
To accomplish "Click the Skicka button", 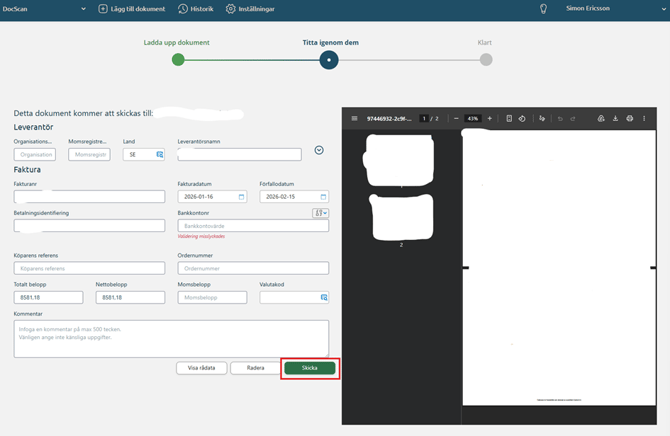I will click(x=310, y=368).
